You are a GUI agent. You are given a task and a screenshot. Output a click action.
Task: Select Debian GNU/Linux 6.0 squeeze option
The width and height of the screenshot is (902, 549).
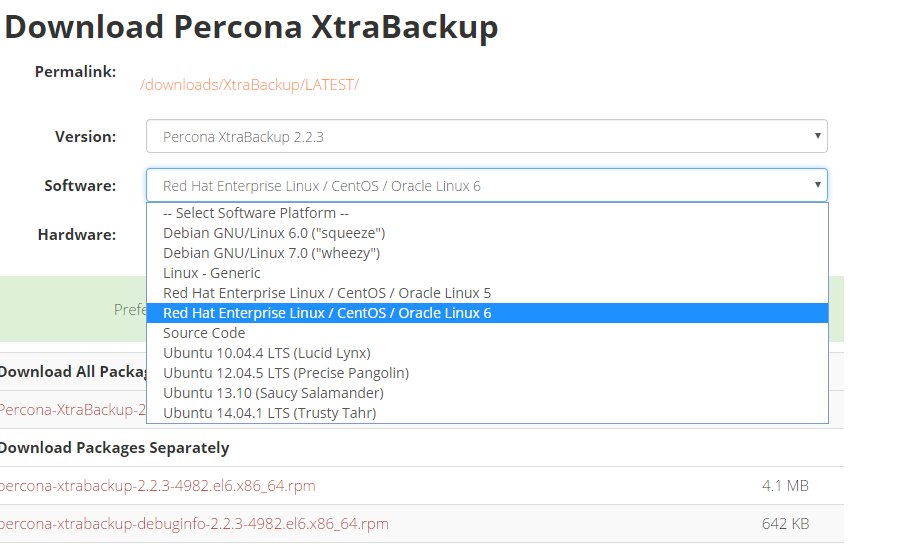pyautogui.click(x=487, y=233)
